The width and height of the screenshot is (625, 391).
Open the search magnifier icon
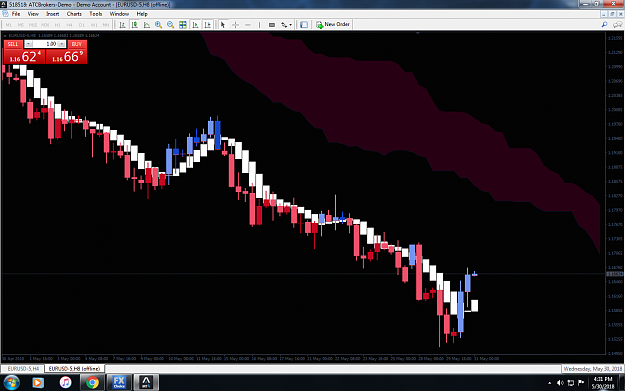coord(604,25)
